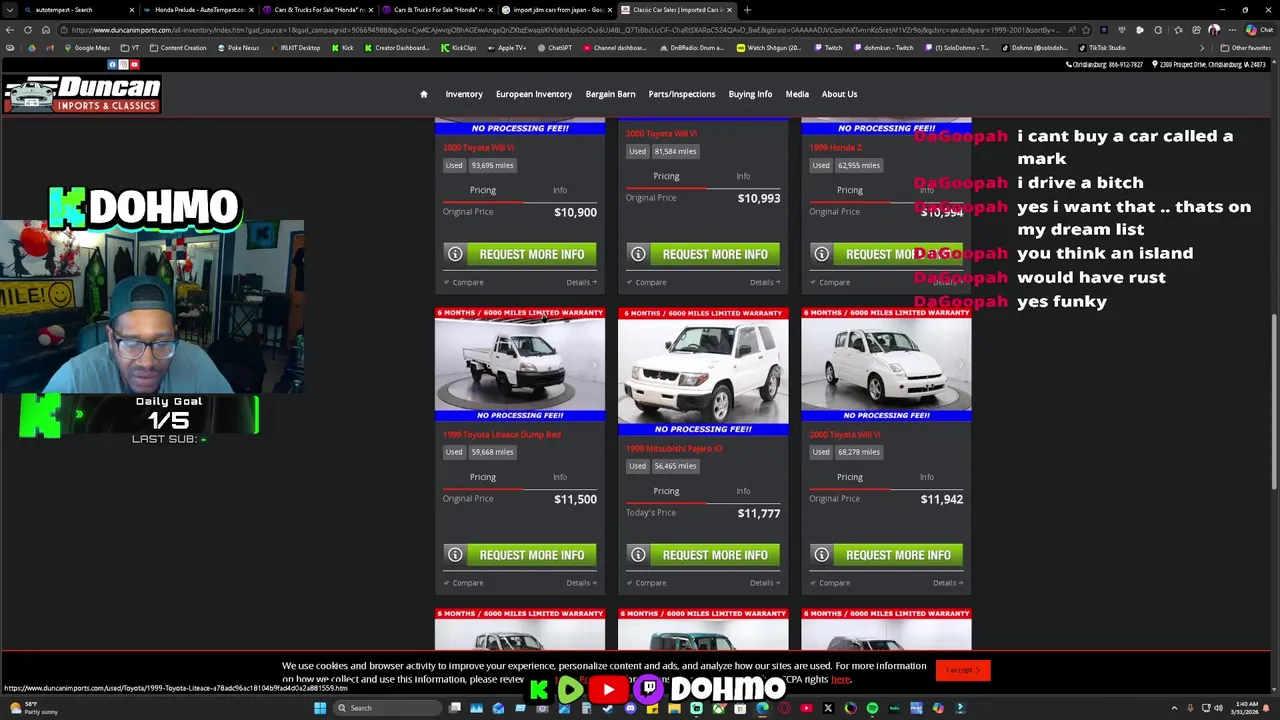
Task: Open the Poke Nexus bookmark
Action: [238, 47]
